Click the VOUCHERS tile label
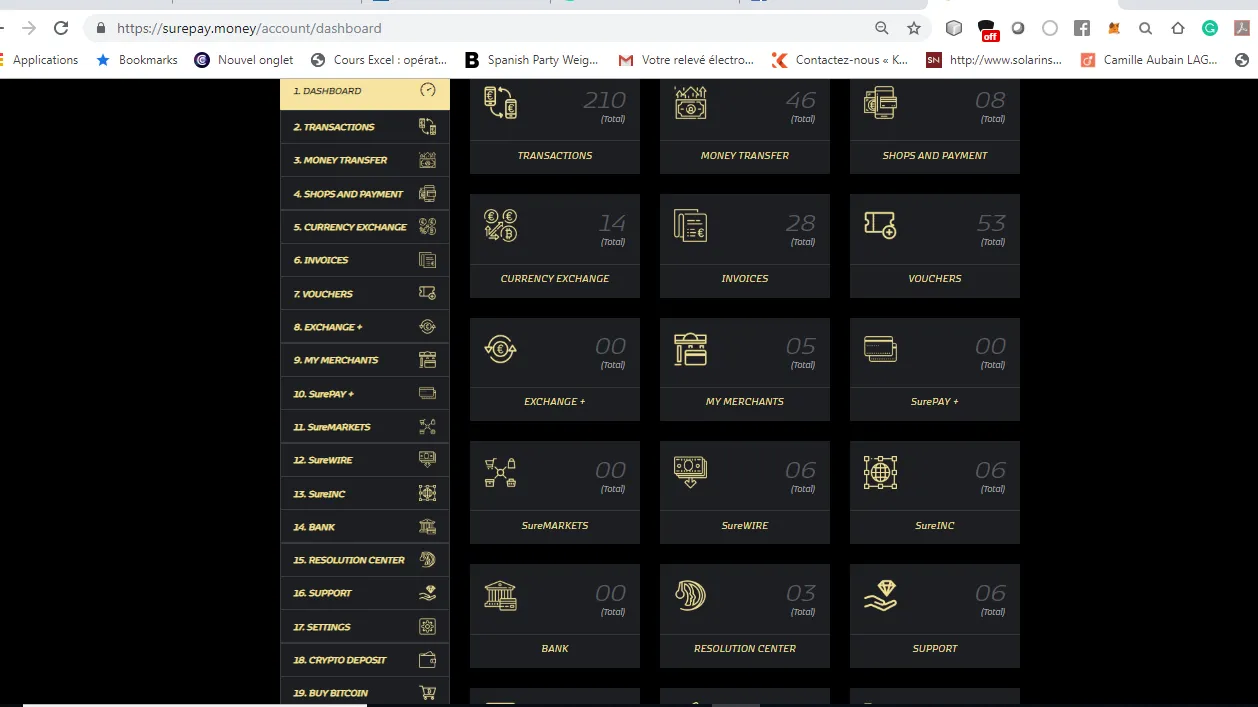1258x707 pixels. pos(935,279)
